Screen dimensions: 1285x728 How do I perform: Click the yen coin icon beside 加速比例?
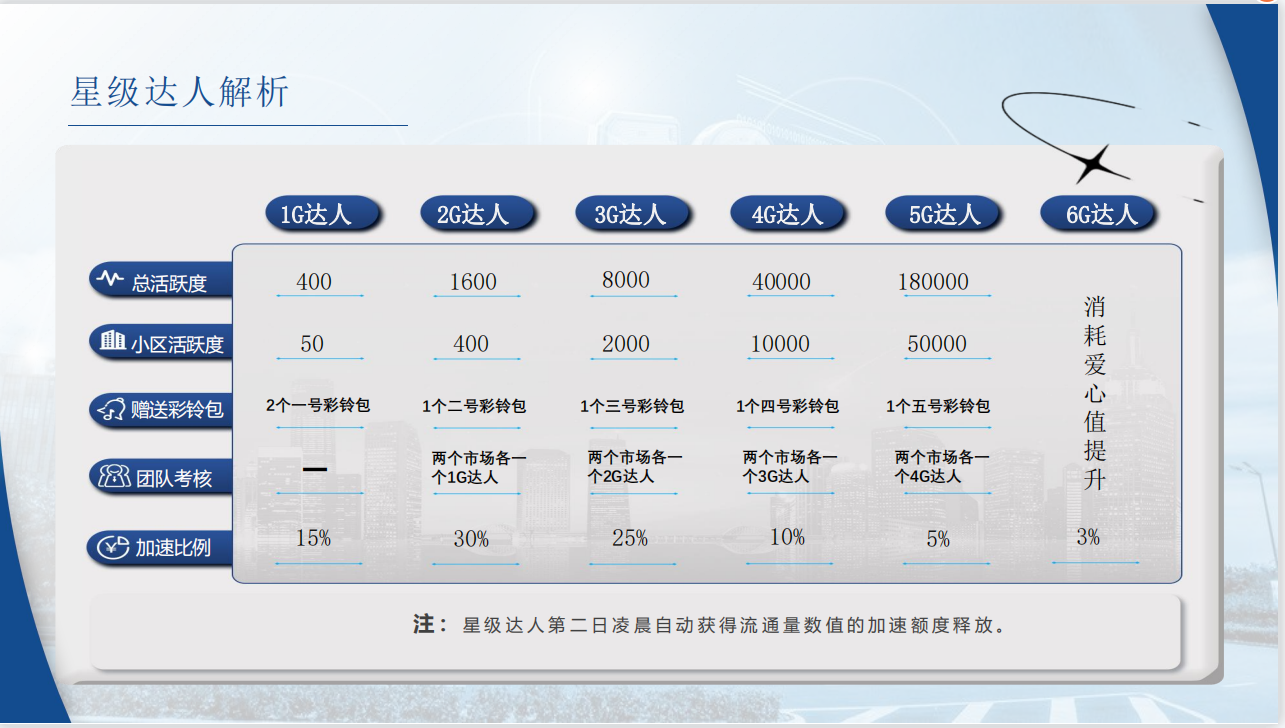tap(112, 546)
